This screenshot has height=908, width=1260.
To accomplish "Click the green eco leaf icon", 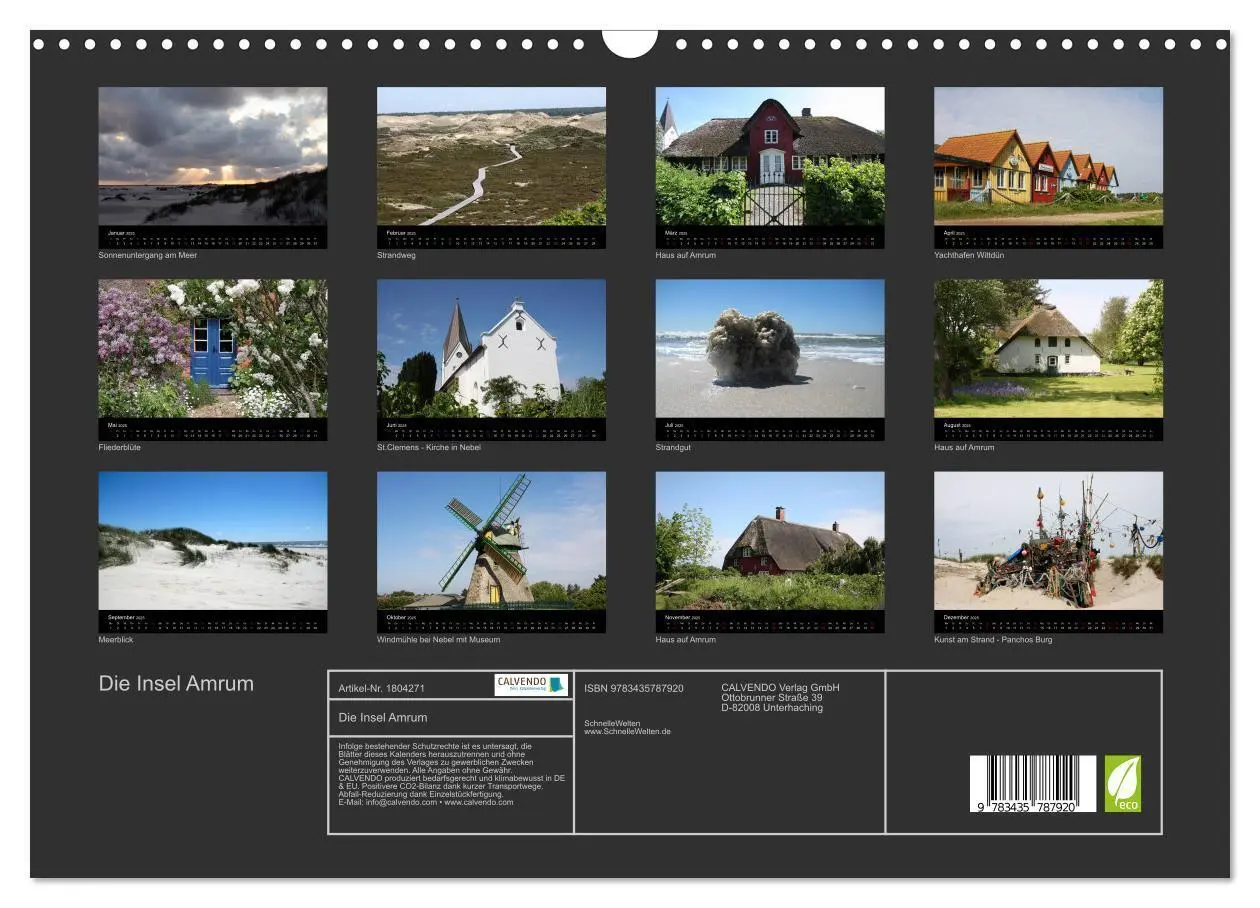I will (1122, 783).
